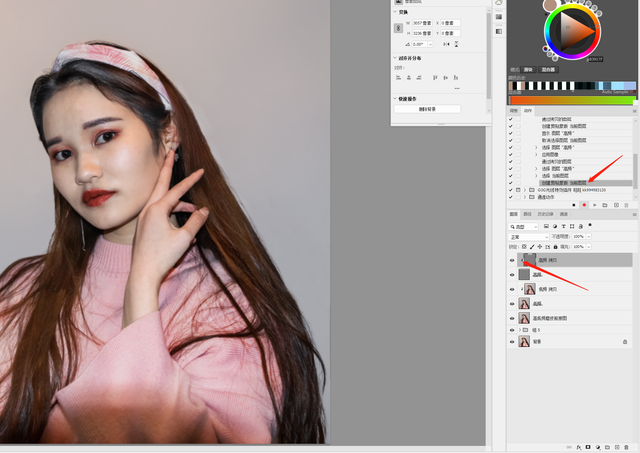This screenshot has width=640, height=453.
Task: Align right edges in Properties panel
Action: pos(419,78)
